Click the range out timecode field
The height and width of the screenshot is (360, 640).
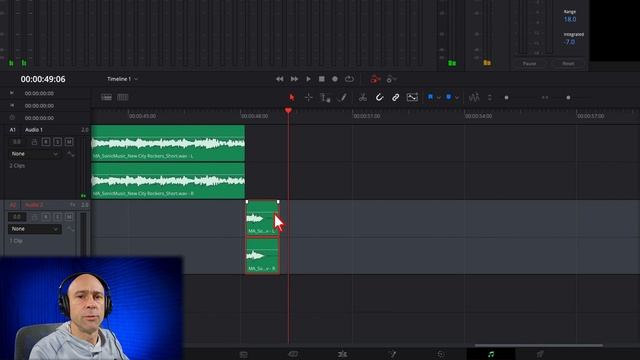point(39,106)
